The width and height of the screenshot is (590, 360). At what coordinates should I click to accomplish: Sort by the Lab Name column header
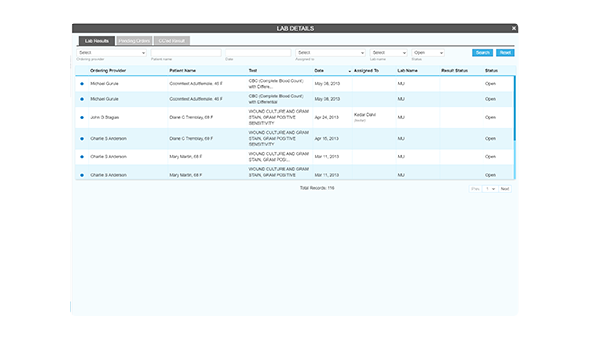click(x=408, y=70)
